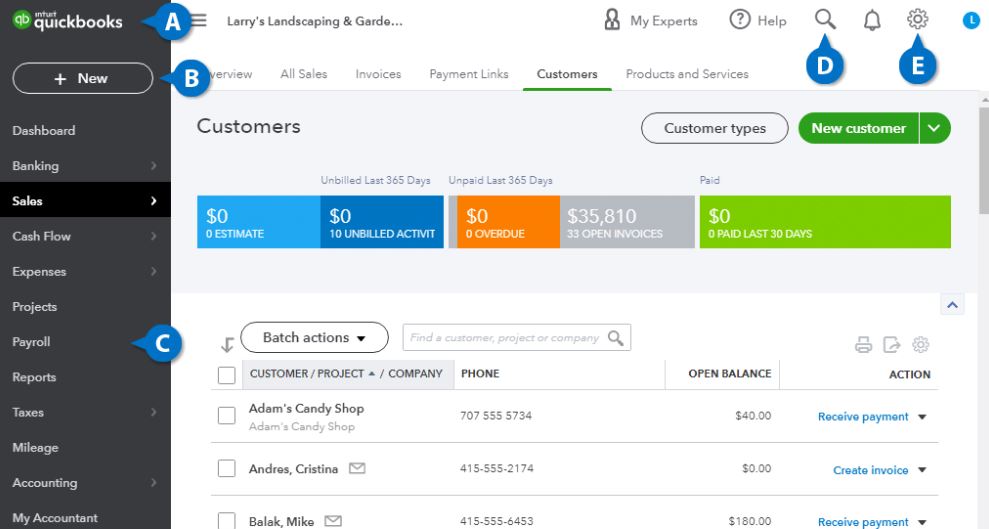Open the Settings gear in header

(917, 19)
